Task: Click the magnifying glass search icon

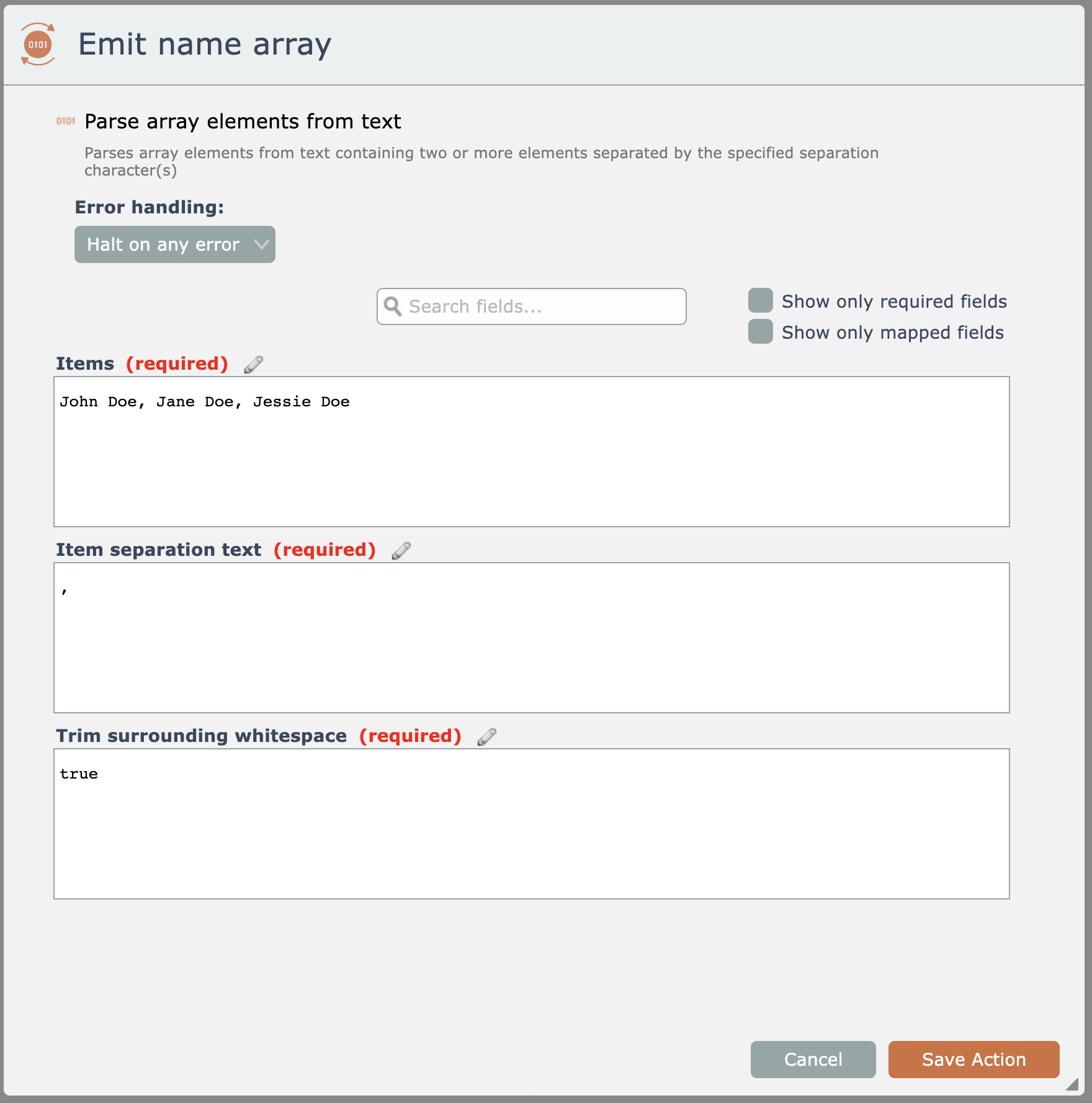Action: tap(393, 306)
